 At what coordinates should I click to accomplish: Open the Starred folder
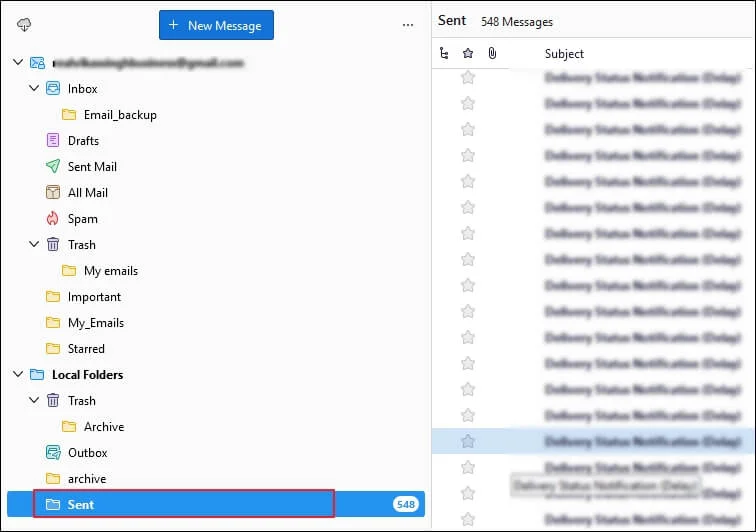pyautogui.click(x=86, y=349)
